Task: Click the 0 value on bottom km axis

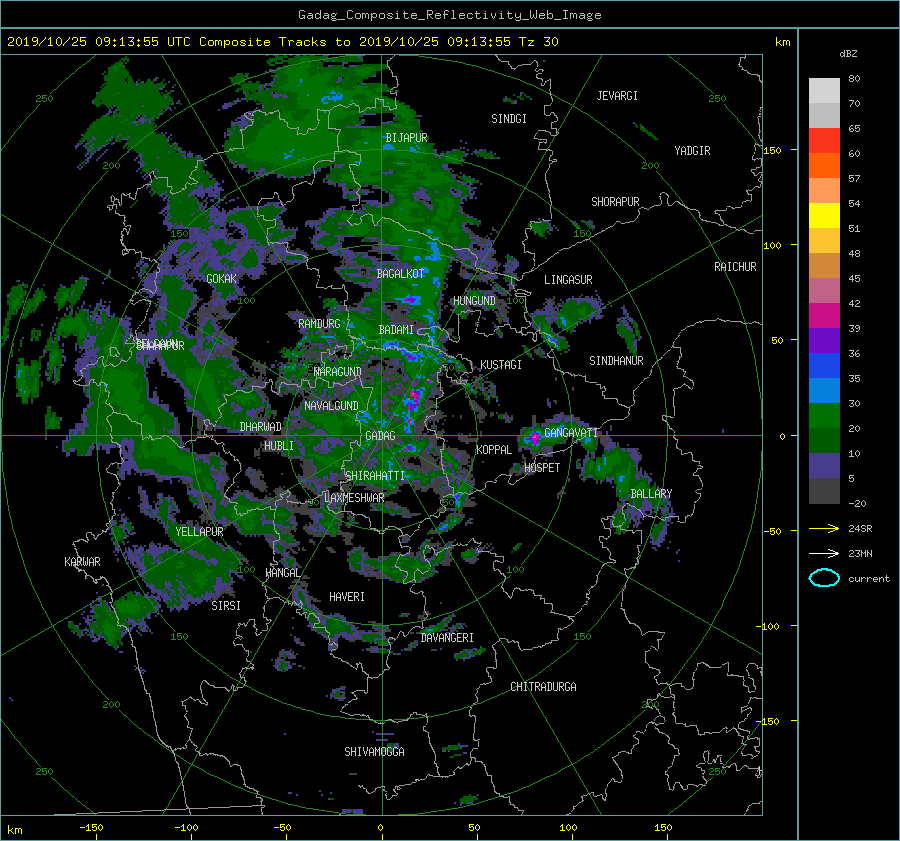Action: pos(380,828)
